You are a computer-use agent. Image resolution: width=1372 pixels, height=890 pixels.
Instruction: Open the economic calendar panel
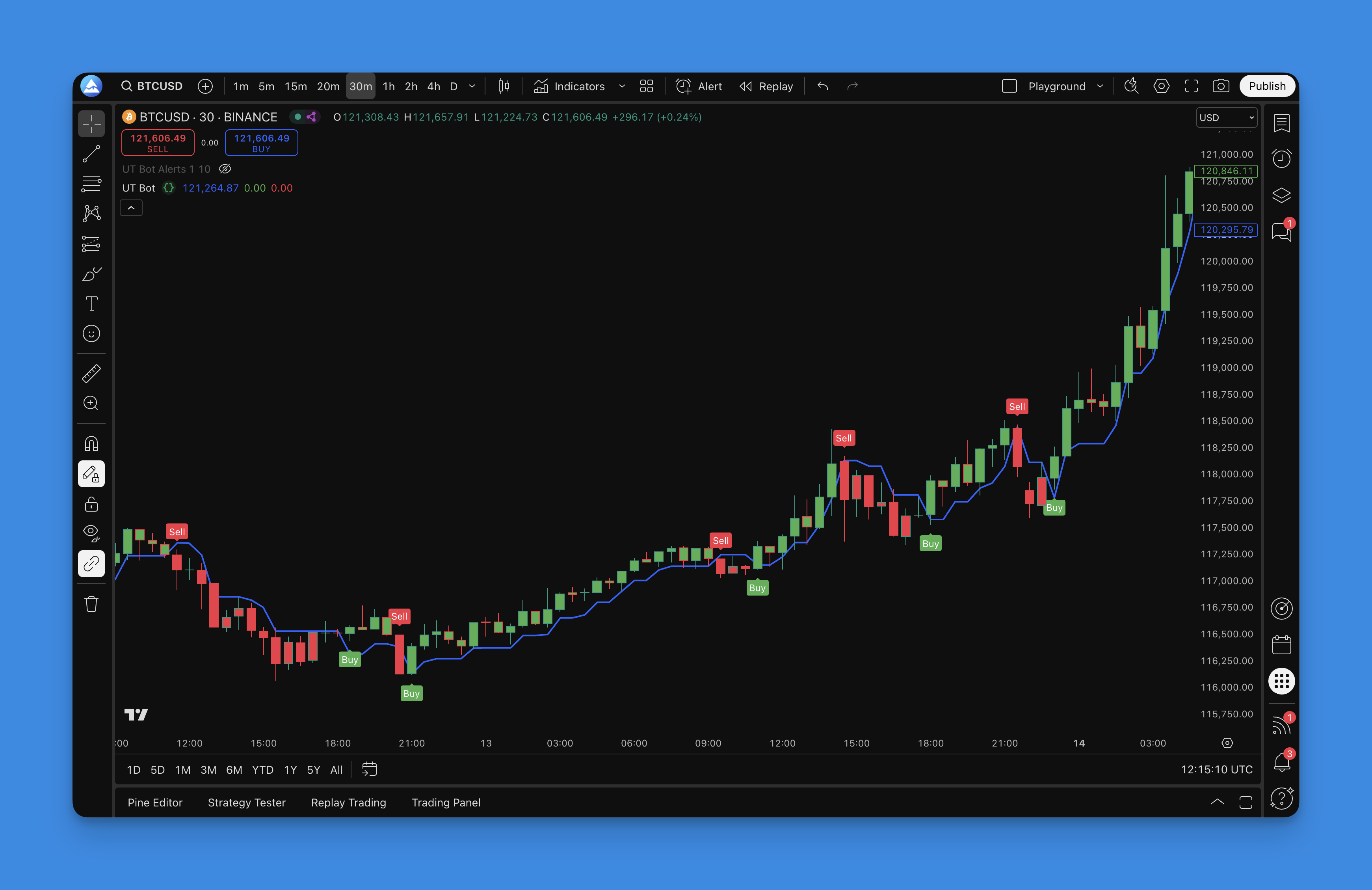point(1281,645)
